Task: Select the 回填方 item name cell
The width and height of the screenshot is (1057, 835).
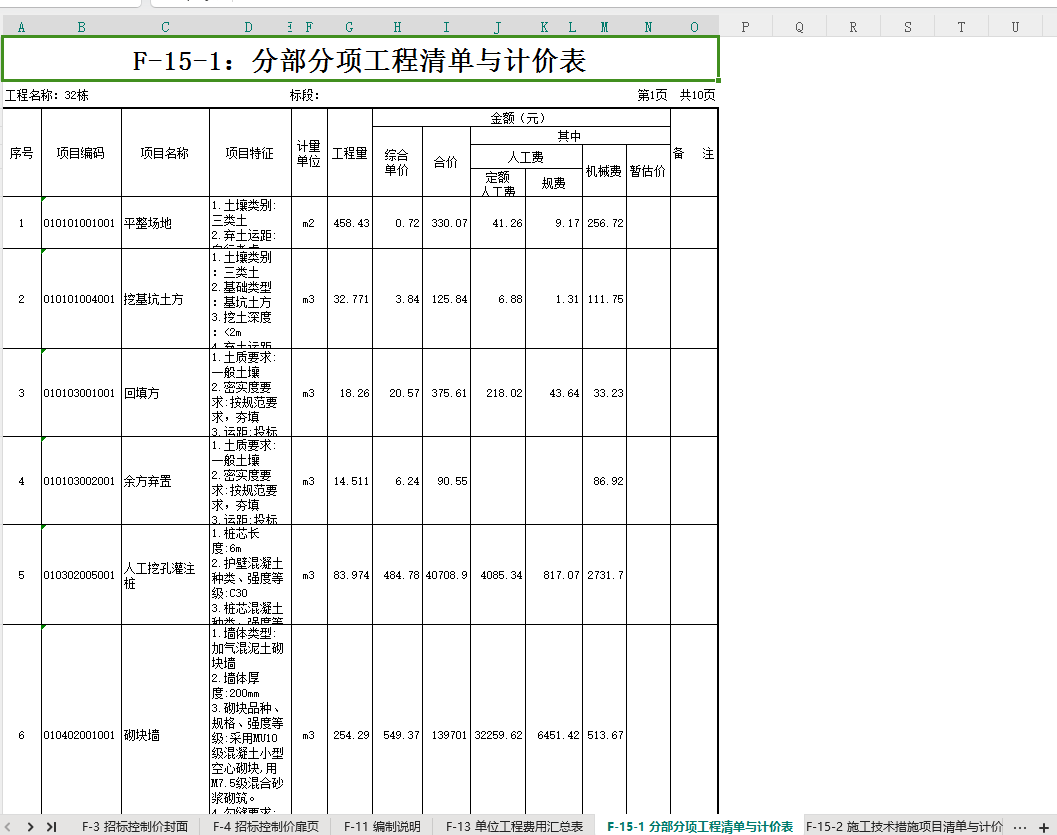Action: 165,393
